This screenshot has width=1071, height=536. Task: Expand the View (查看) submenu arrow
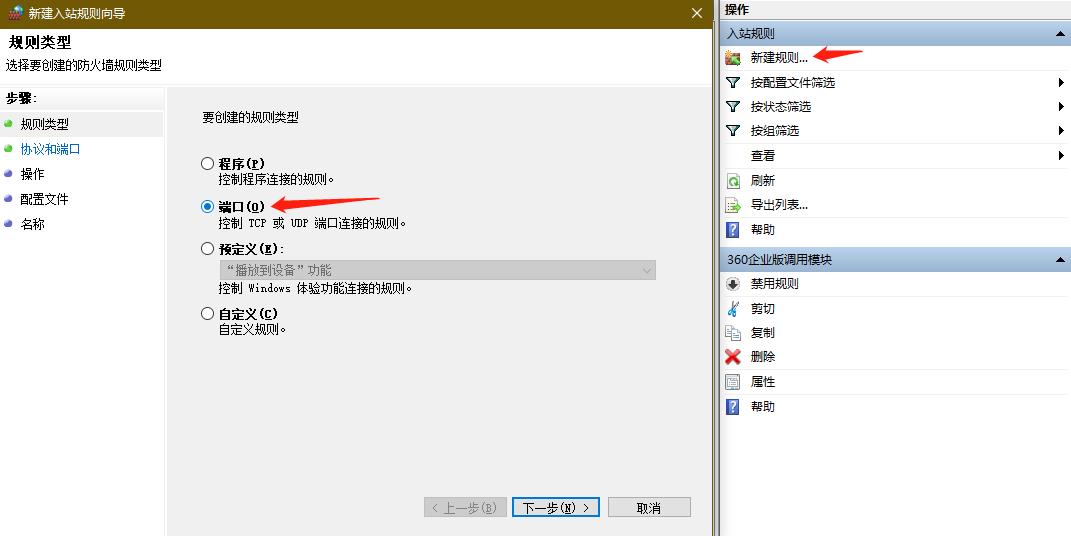[x=1060, y=156]
